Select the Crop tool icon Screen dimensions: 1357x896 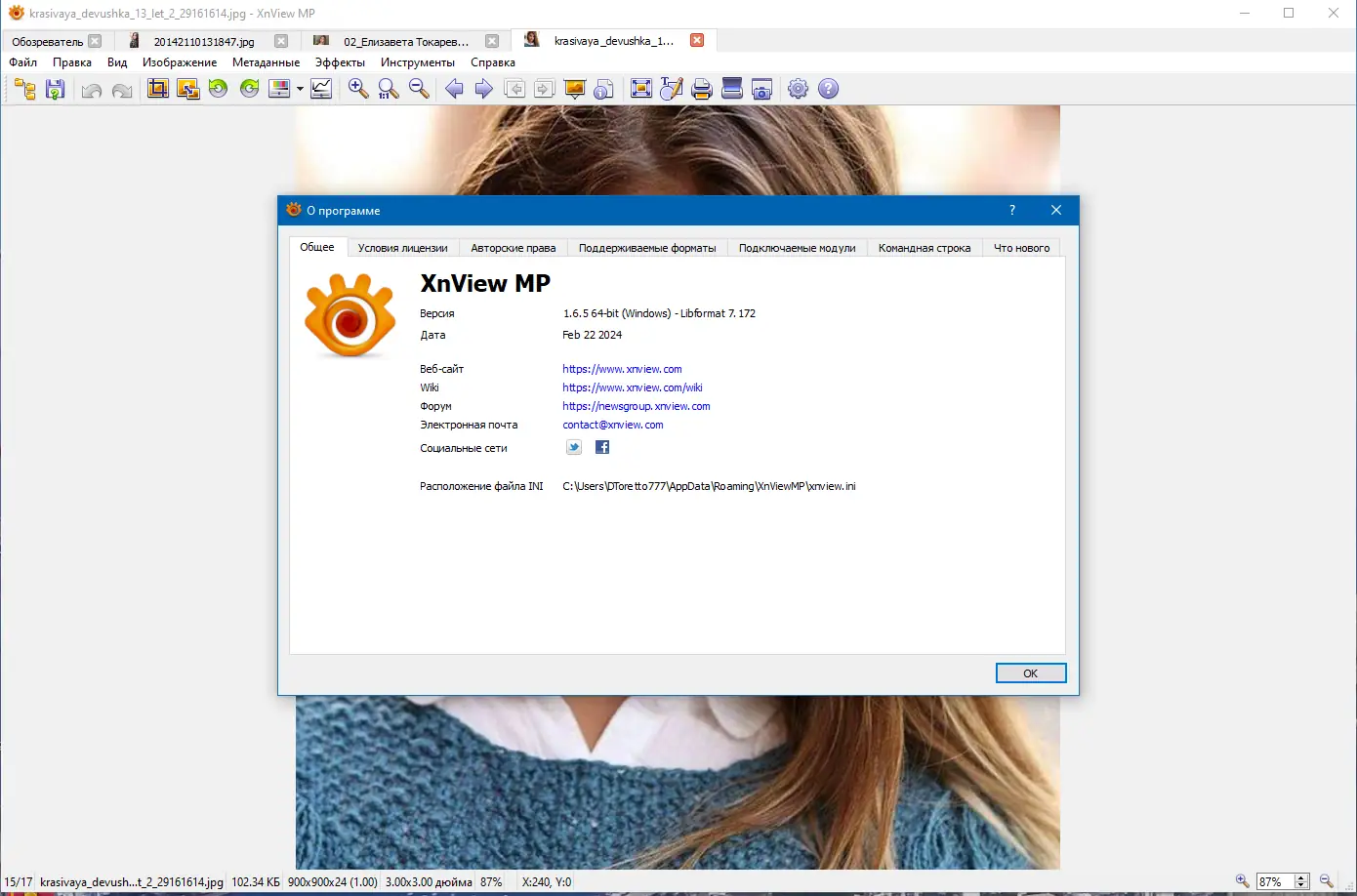(157, 90)
